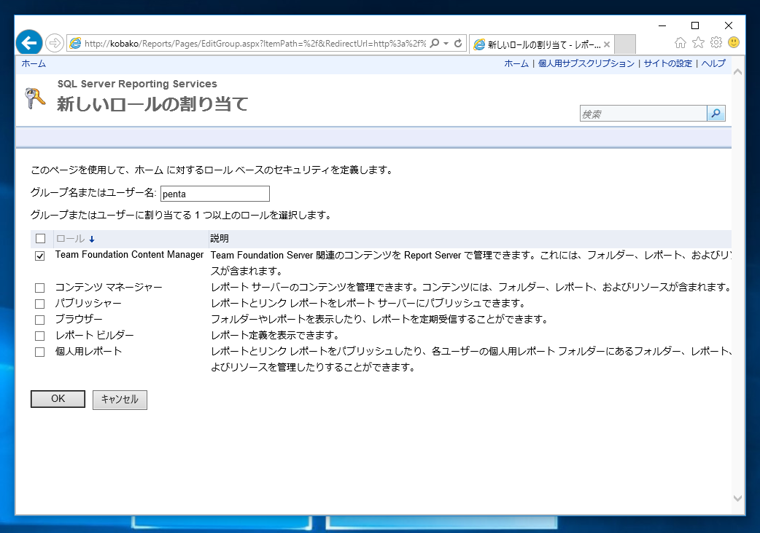Uncheck Team Foundation Content Manager role
760x533 pixels.
point(40,256)
